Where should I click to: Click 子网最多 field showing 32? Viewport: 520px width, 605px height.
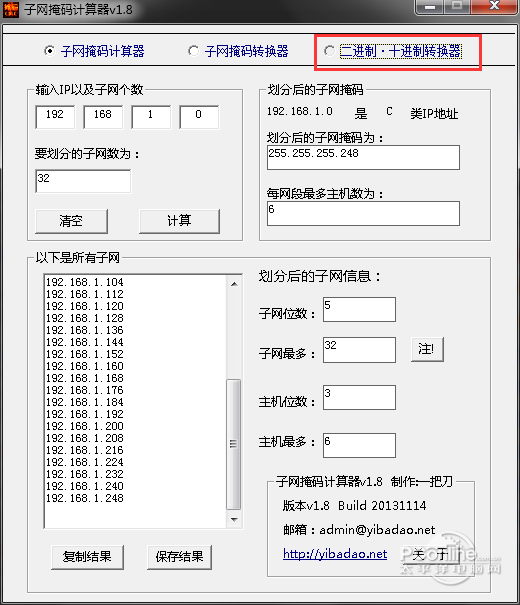click(x=359, y=350)
